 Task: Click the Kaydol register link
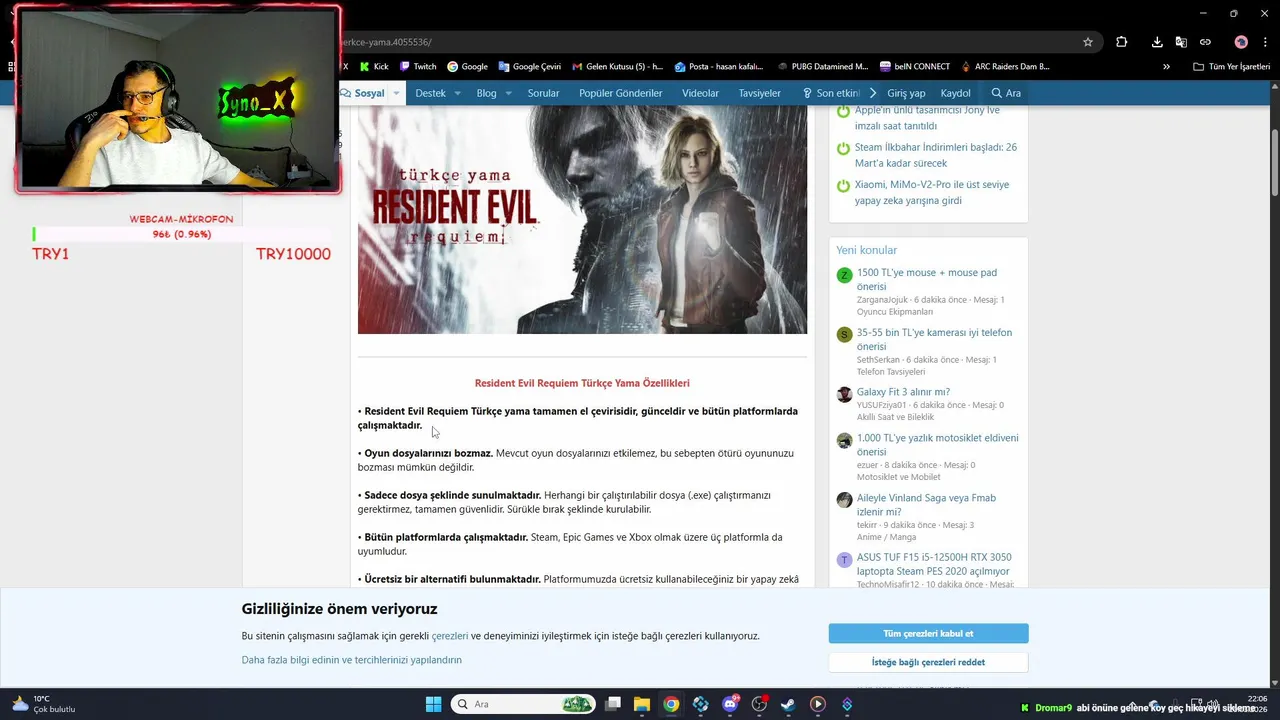tap(956, 93)
